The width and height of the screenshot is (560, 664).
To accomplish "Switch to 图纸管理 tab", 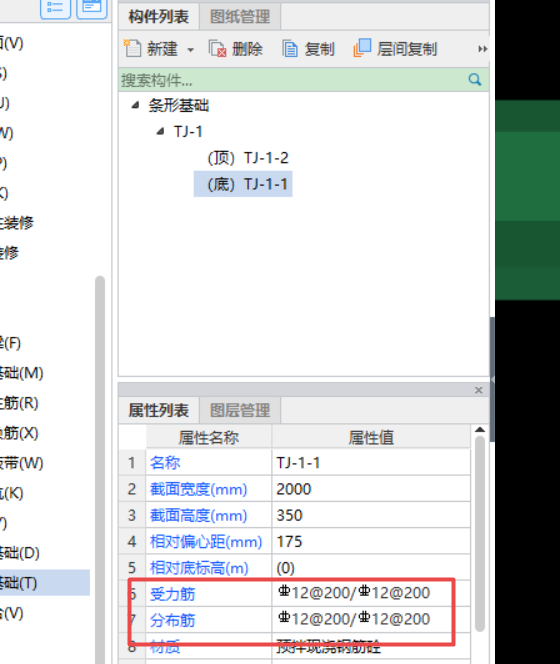I will pos(240,17).
